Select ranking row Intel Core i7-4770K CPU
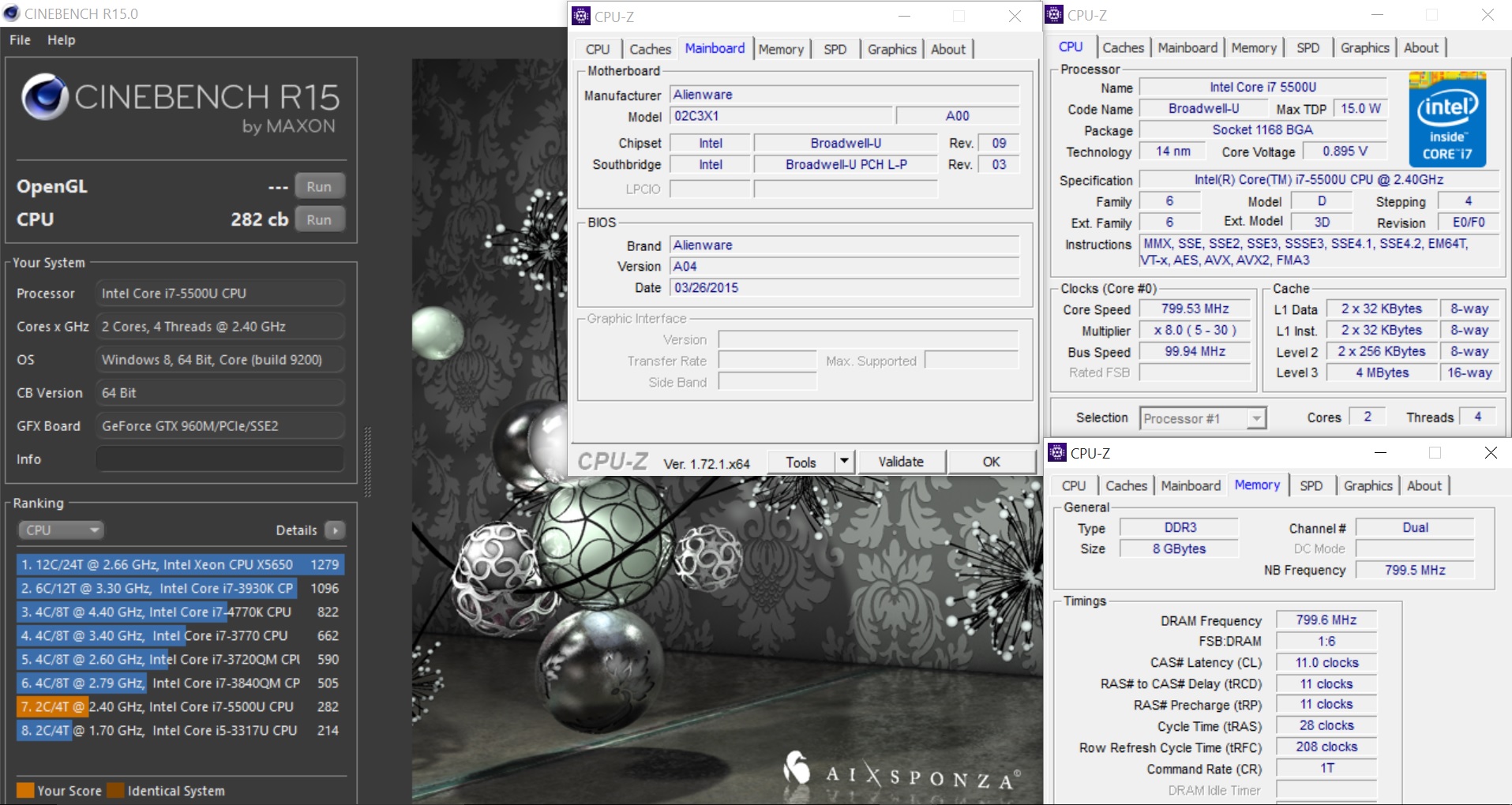Screen dimensions: 1512x805 pos(180,612)
